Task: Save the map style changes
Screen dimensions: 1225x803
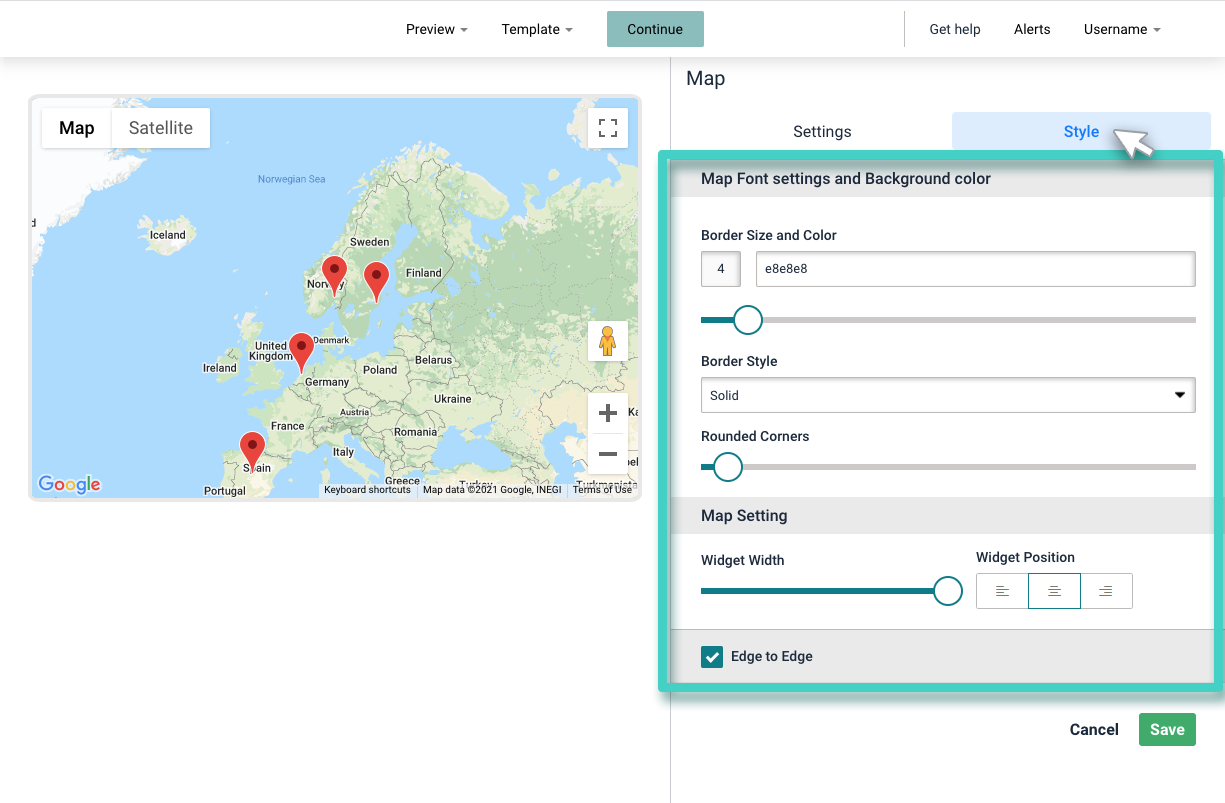Action: [1167, 729]
